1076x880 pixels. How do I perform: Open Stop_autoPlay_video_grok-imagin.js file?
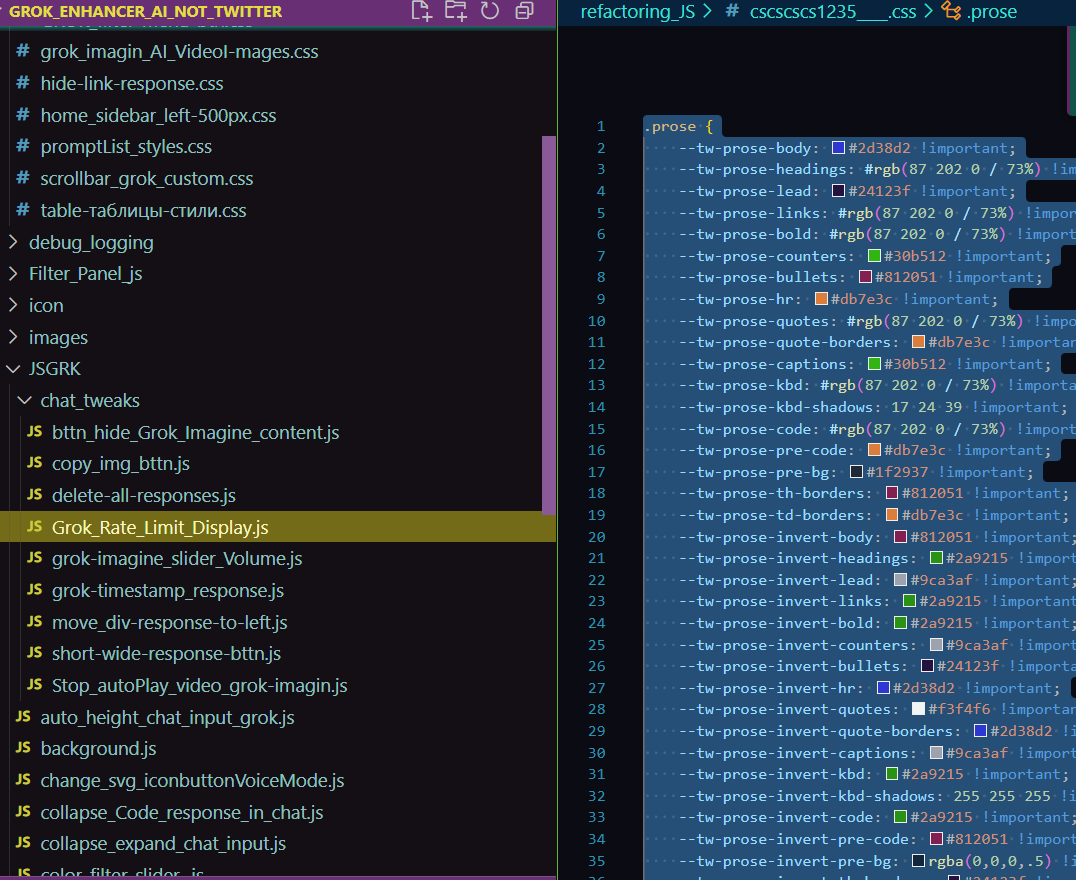pyautogui.click(x=200, y=686)
